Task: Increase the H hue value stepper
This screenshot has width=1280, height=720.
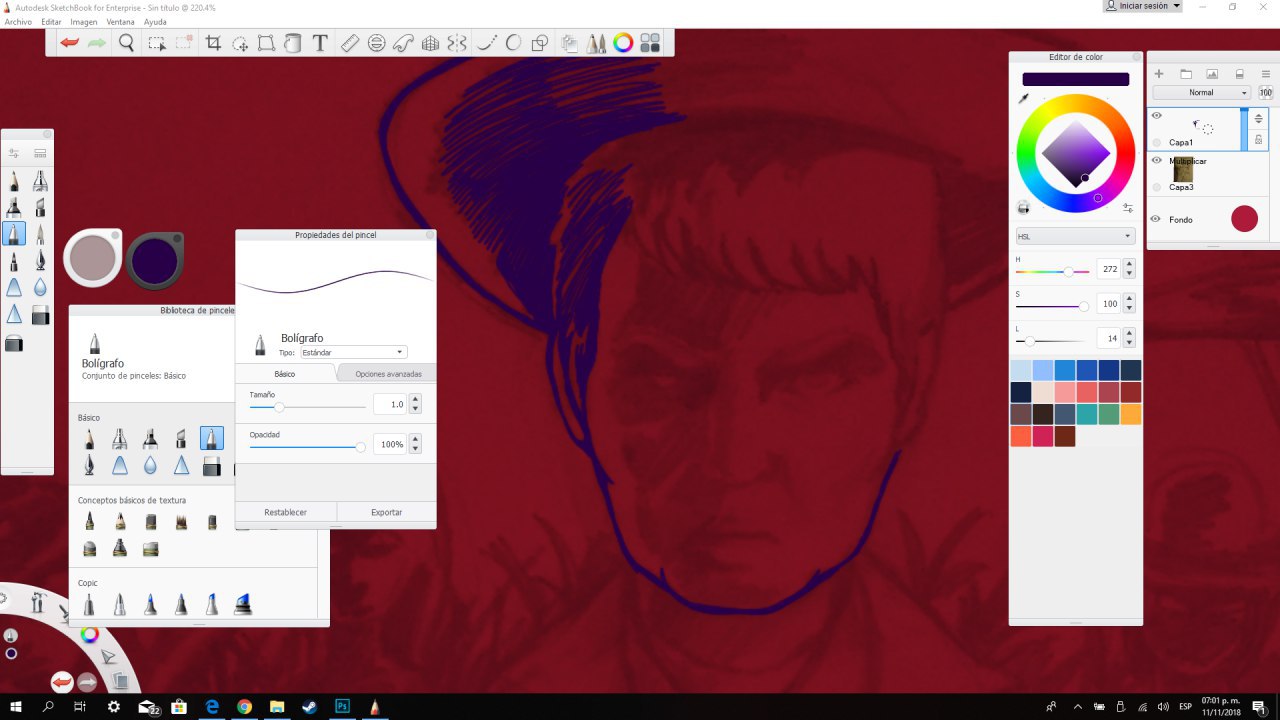Action: (1129, 264)
